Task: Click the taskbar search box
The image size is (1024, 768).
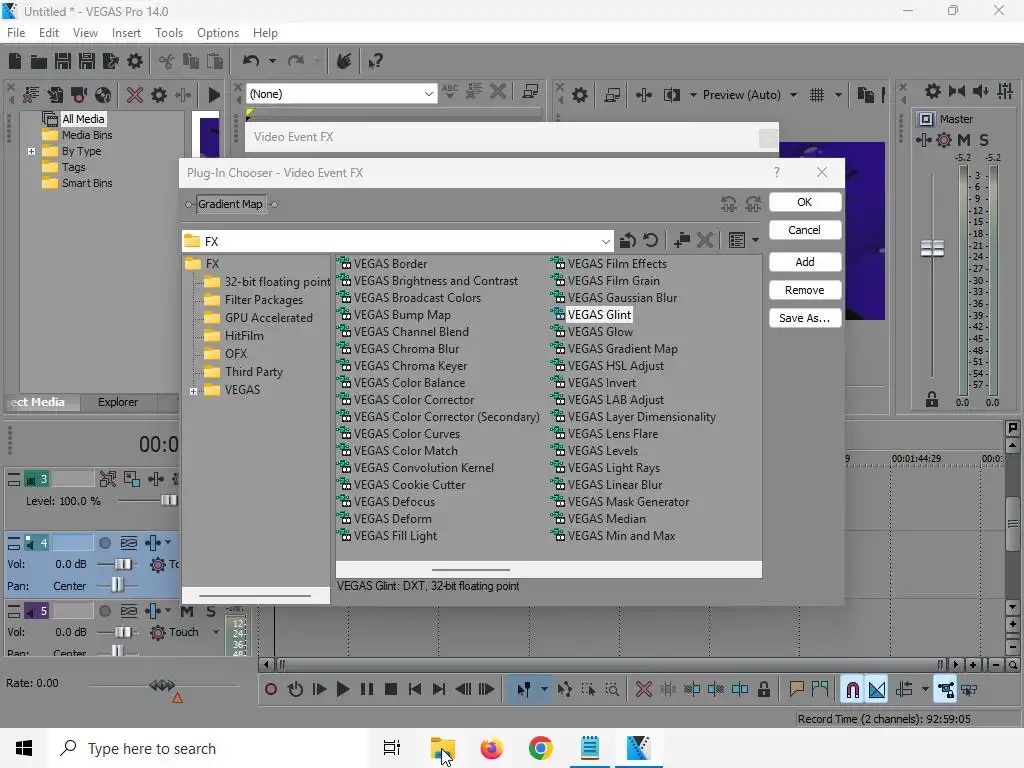Action: (209, 748)
